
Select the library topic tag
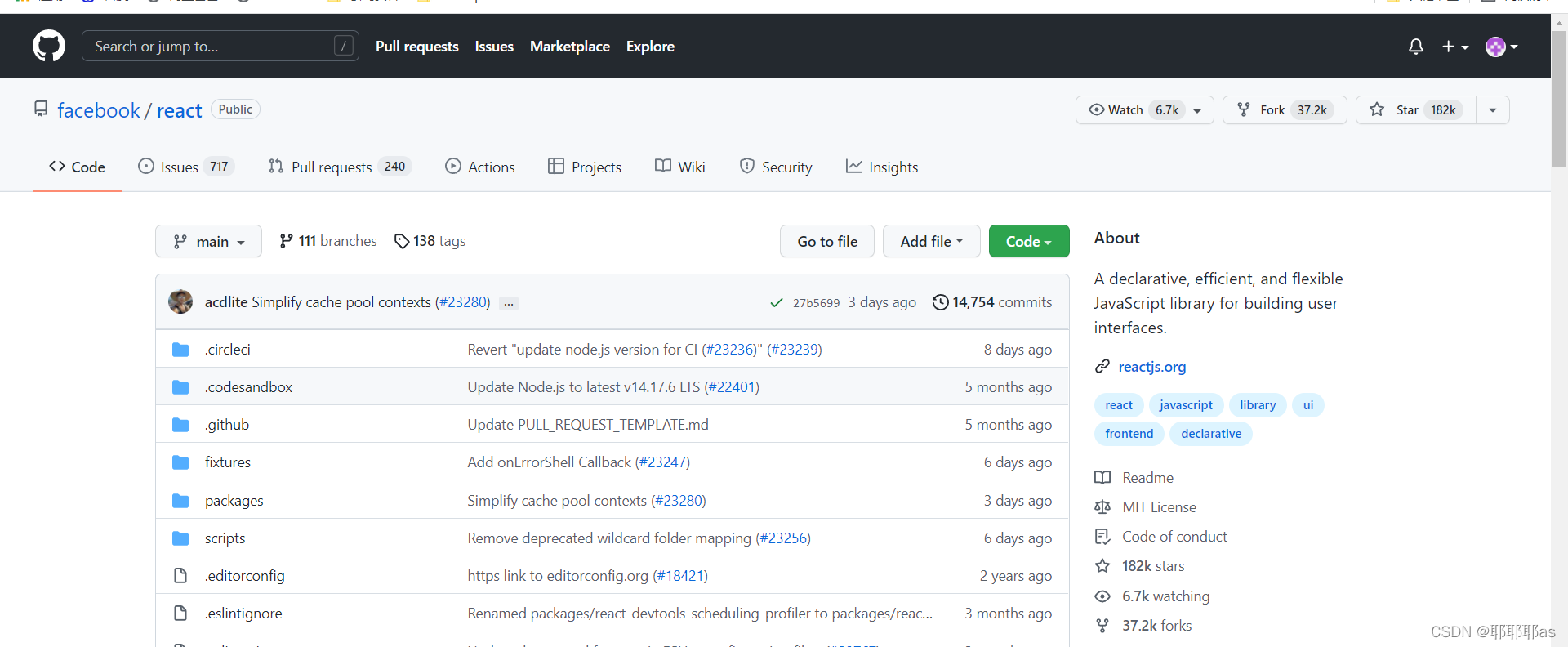(1258, 405)
